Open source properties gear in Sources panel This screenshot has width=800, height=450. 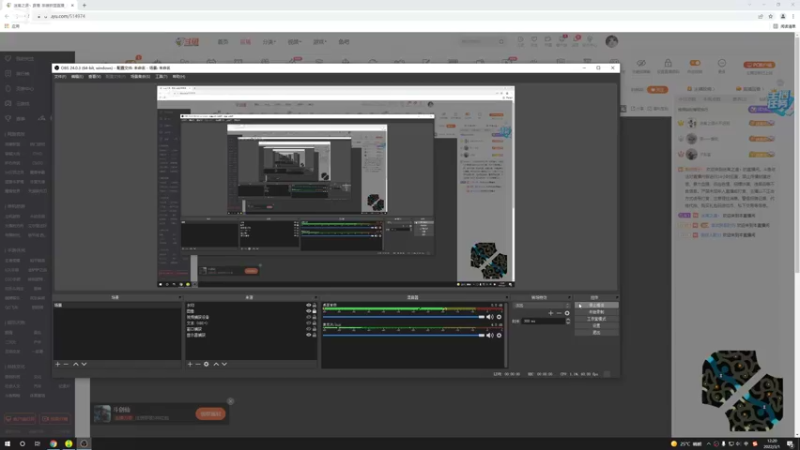click(206, 364)
